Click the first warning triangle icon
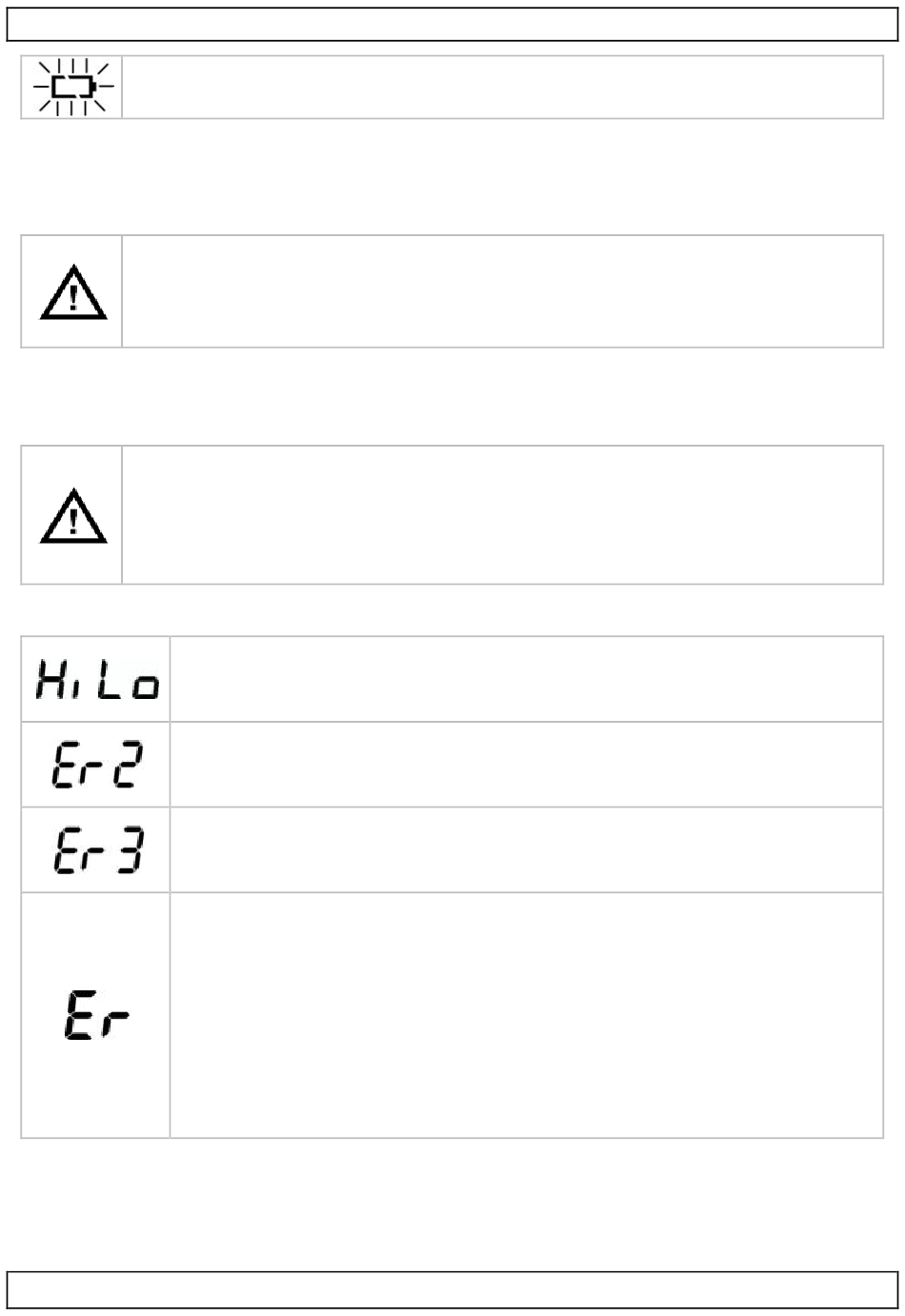 [x=72, y=291]
